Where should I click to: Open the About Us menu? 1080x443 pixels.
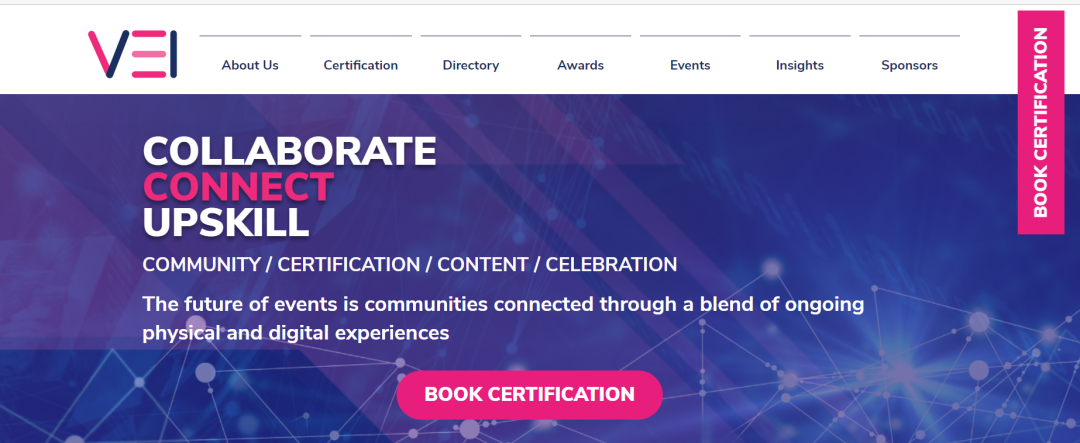250,65
